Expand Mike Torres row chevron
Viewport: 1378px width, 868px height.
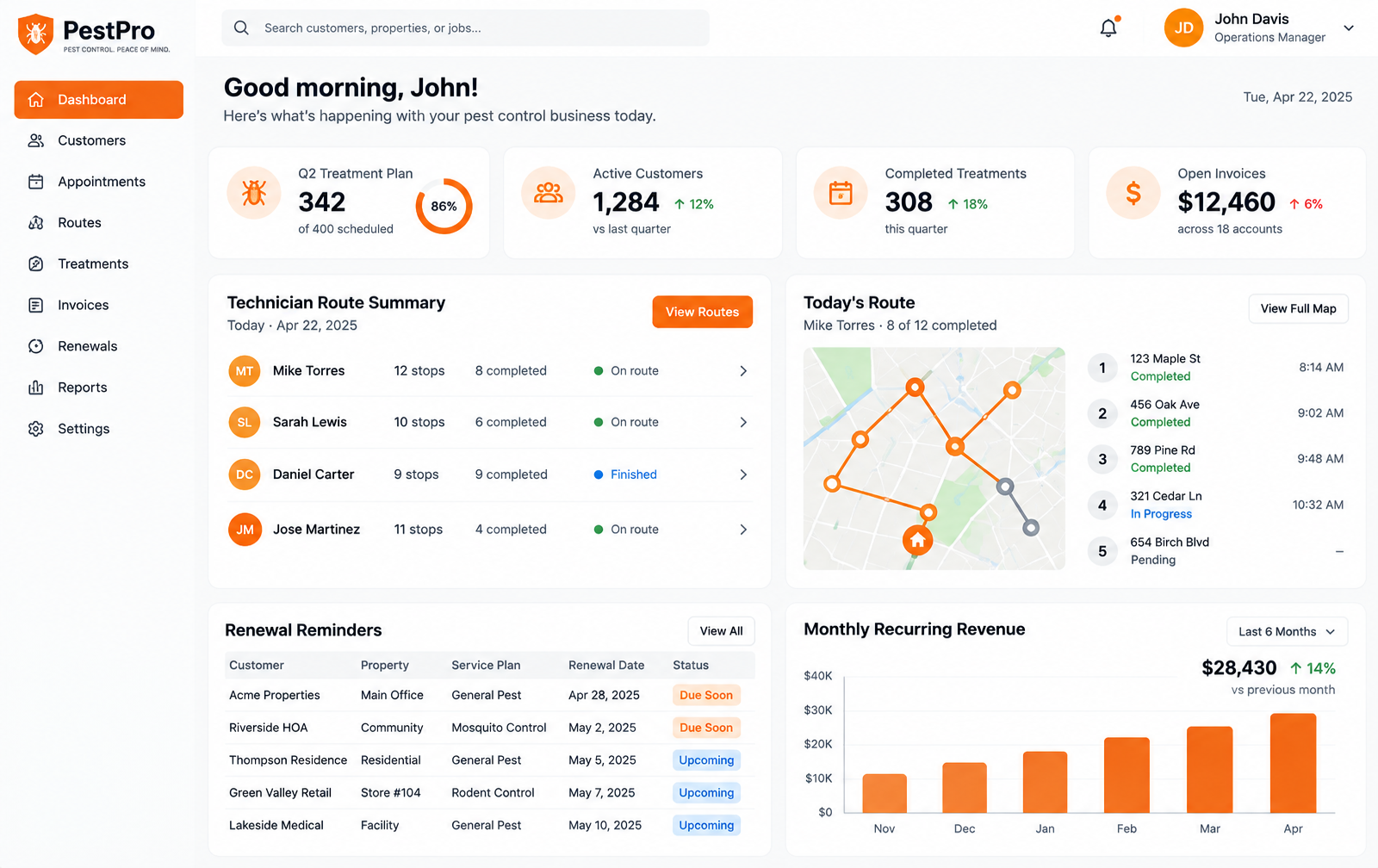point(743,371)
